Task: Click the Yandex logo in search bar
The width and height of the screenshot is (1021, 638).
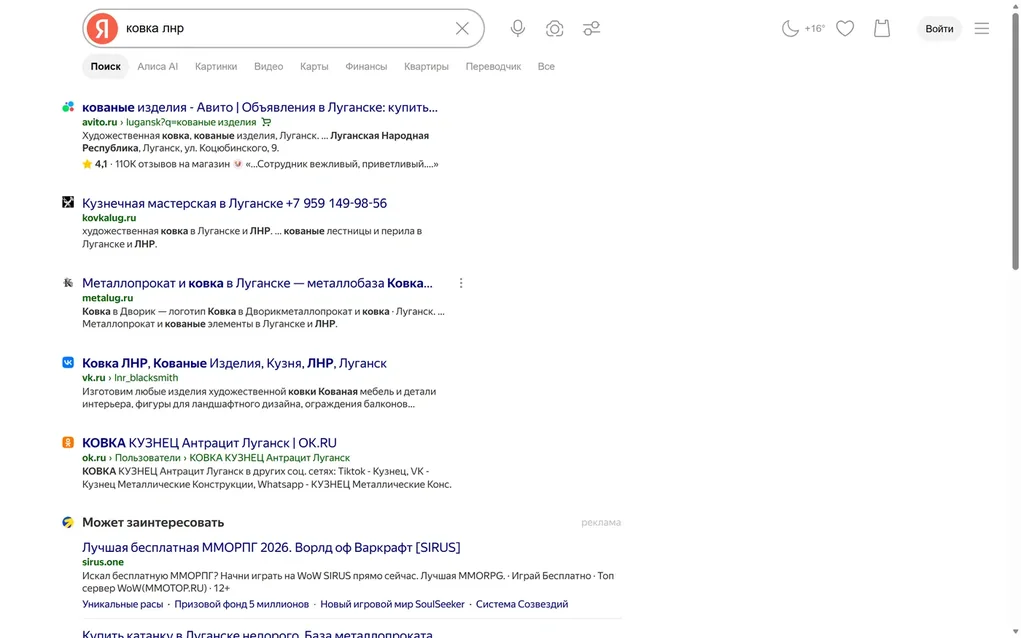Action: coord(102,28)
